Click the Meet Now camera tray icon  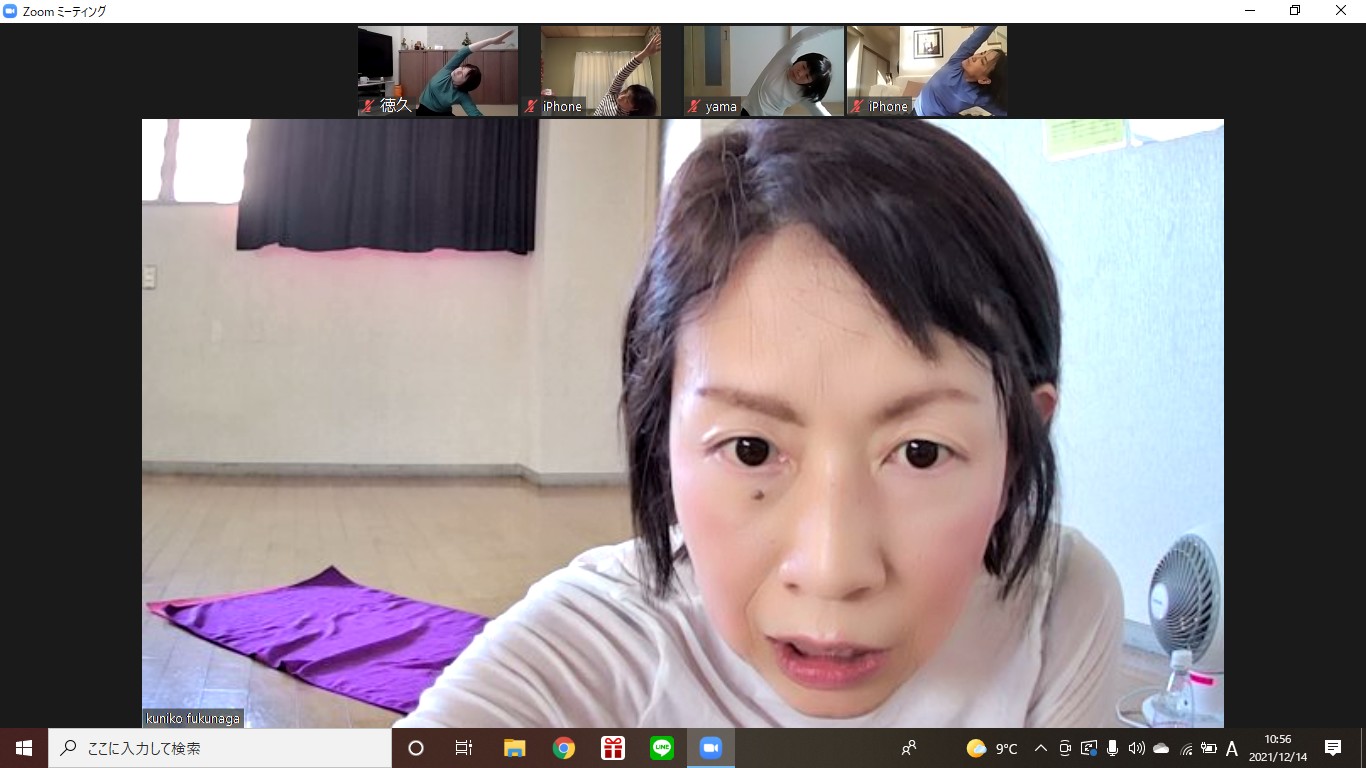click(x=1065, y=748)
